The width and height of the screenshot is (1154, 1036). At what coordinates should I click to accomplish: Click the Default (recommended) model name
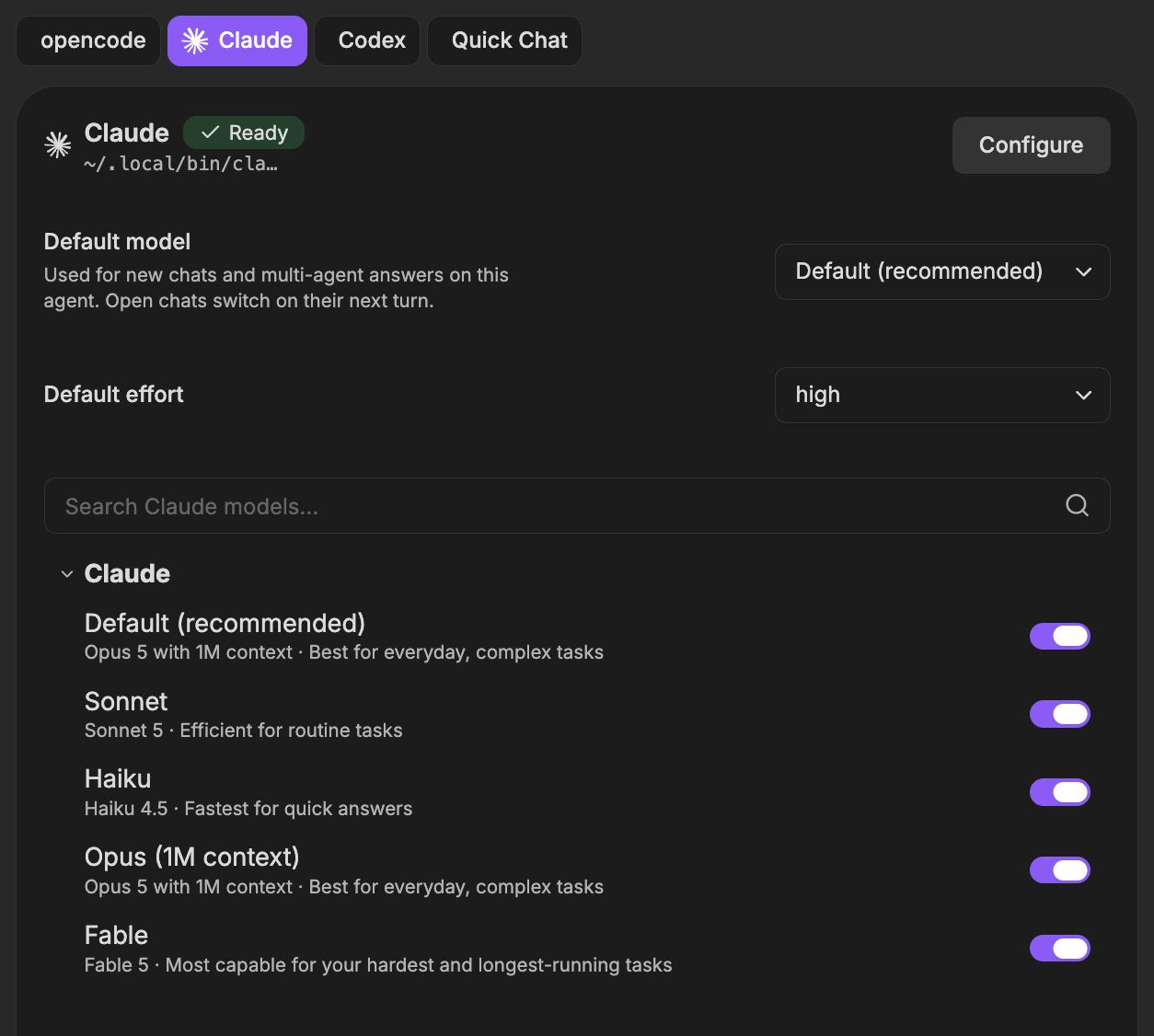click(x=225, y=624)
